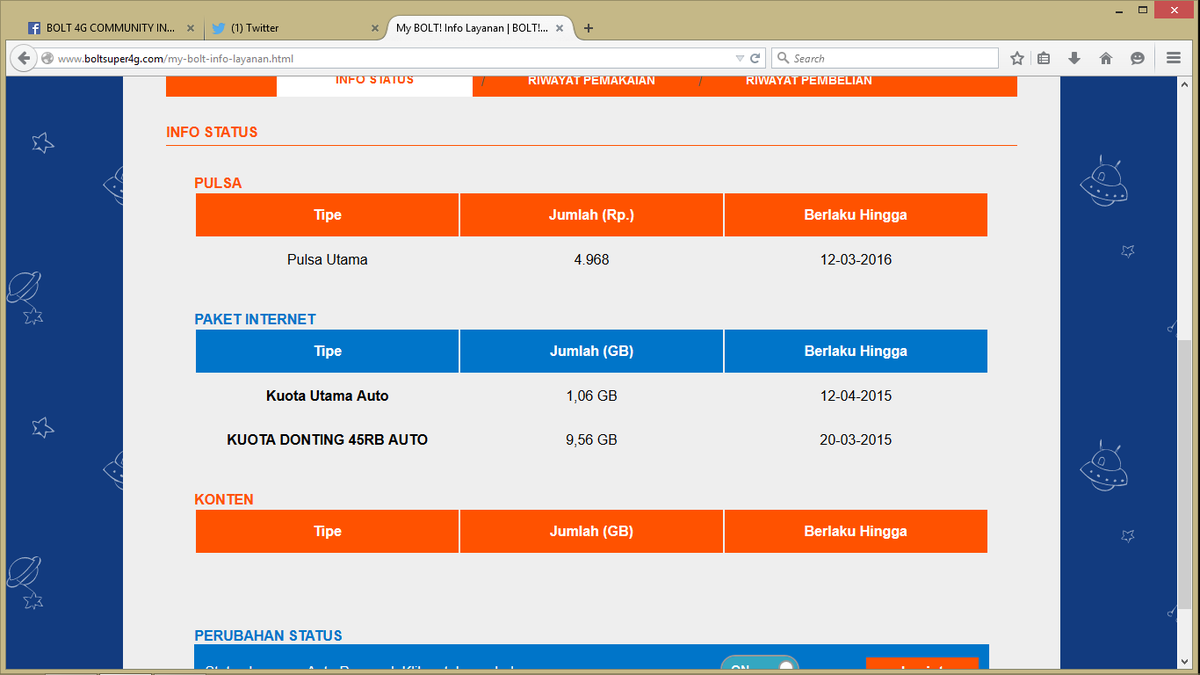This screenshot has height=675, width=1200.
Task: Select the "9,56 GB" quota value
Action: (591, 440)
